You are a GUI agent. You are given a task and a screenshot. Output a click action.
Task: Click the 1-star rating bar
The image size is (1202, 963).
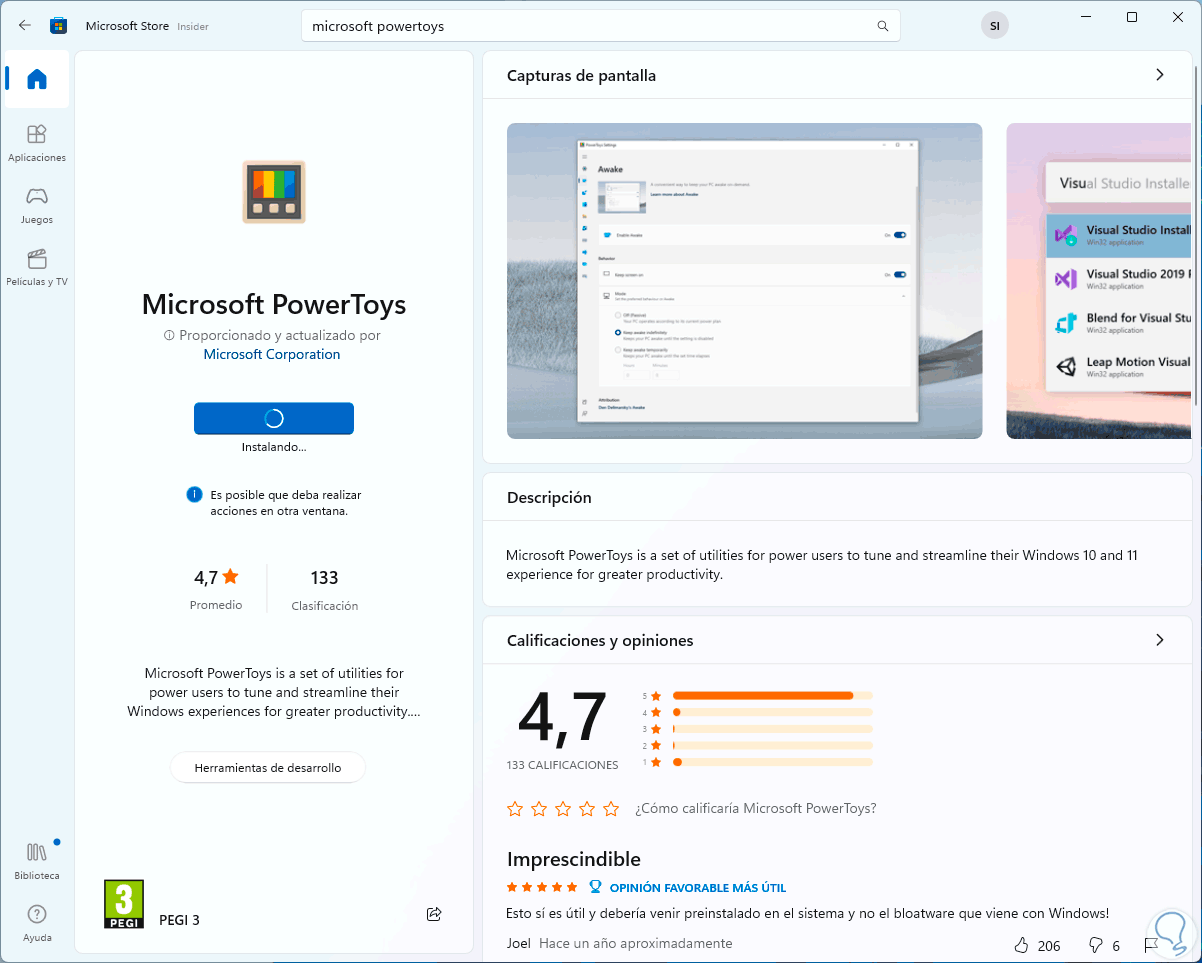773,762
